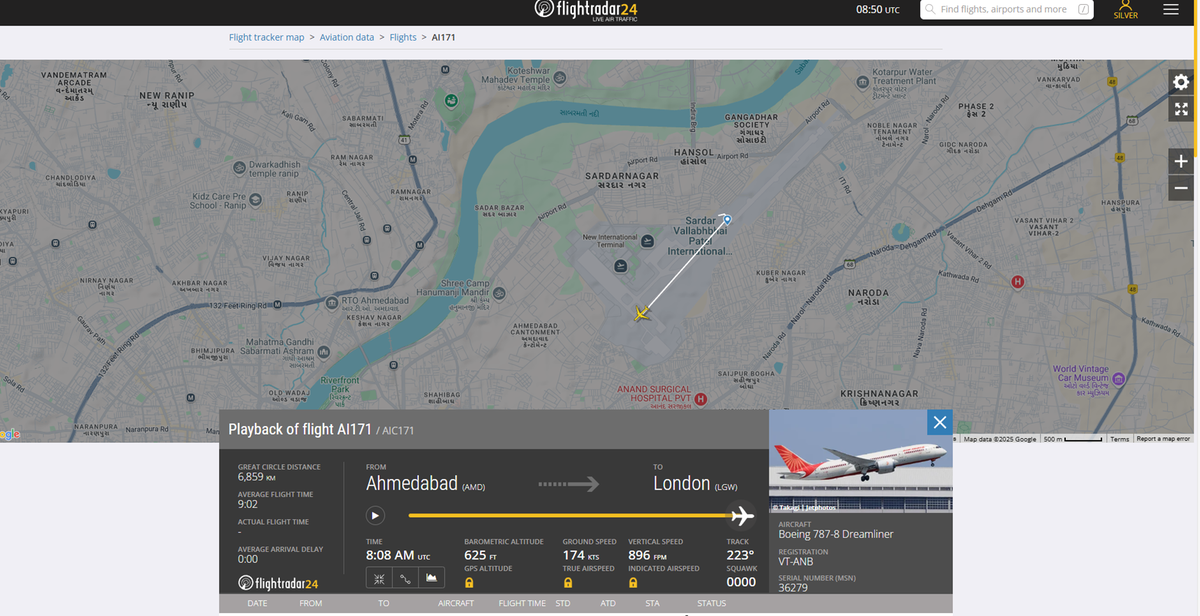Open map settings gear icon
Screen dimensions: 1200x616
[1181, 84]
